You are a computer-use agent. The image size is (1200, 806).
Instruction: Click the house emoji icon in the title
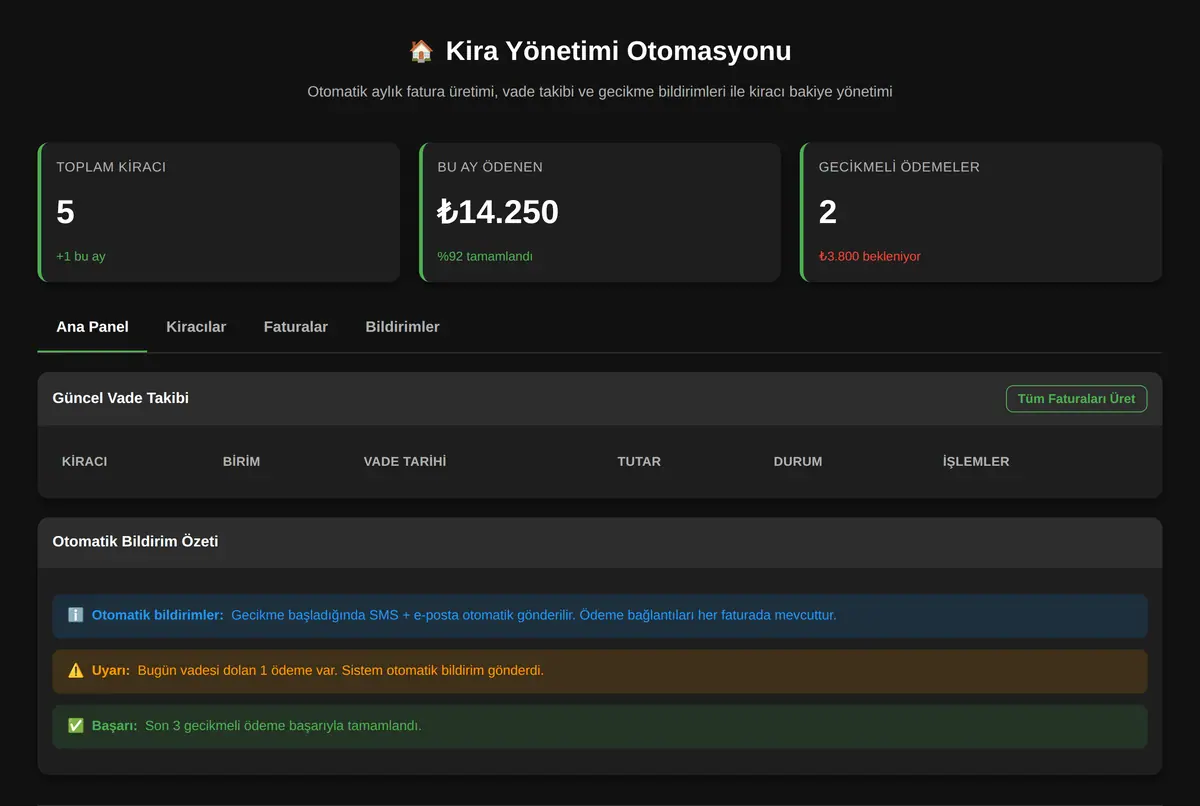(x=421, y=51)
